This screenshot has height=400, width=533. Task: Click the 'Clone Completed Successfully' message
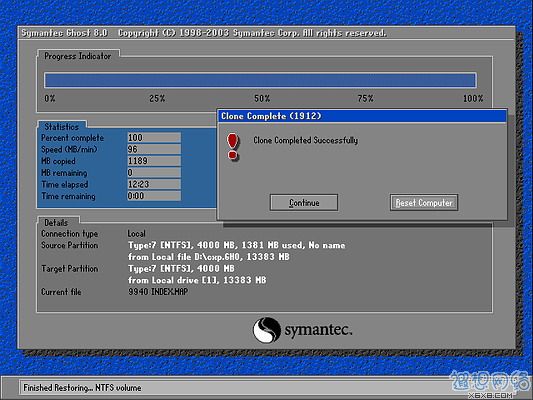tap(305, 140)
